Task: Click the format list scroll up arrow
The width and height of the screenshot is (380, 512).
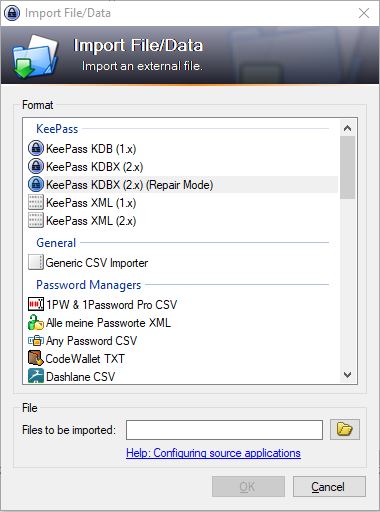Action: pos(347,128)
